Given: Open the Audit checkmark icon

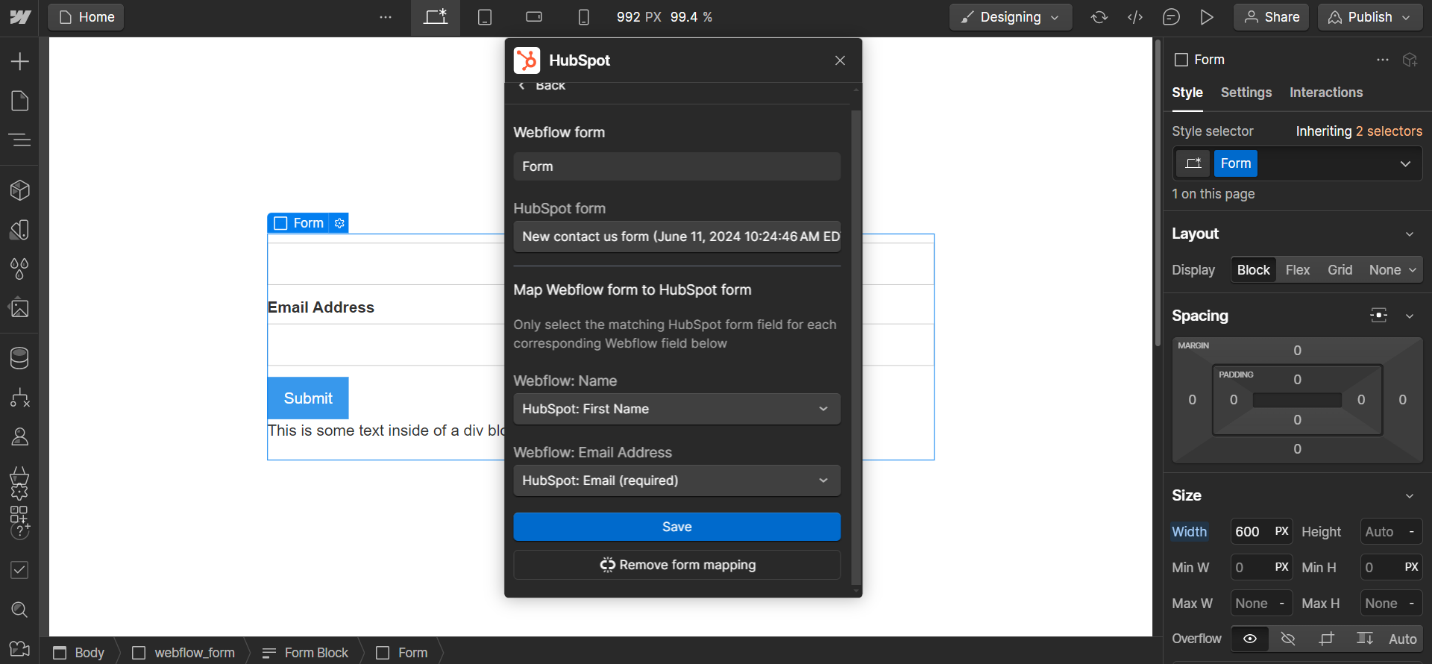Looking at the screenshot, I should tap(19, 570).
